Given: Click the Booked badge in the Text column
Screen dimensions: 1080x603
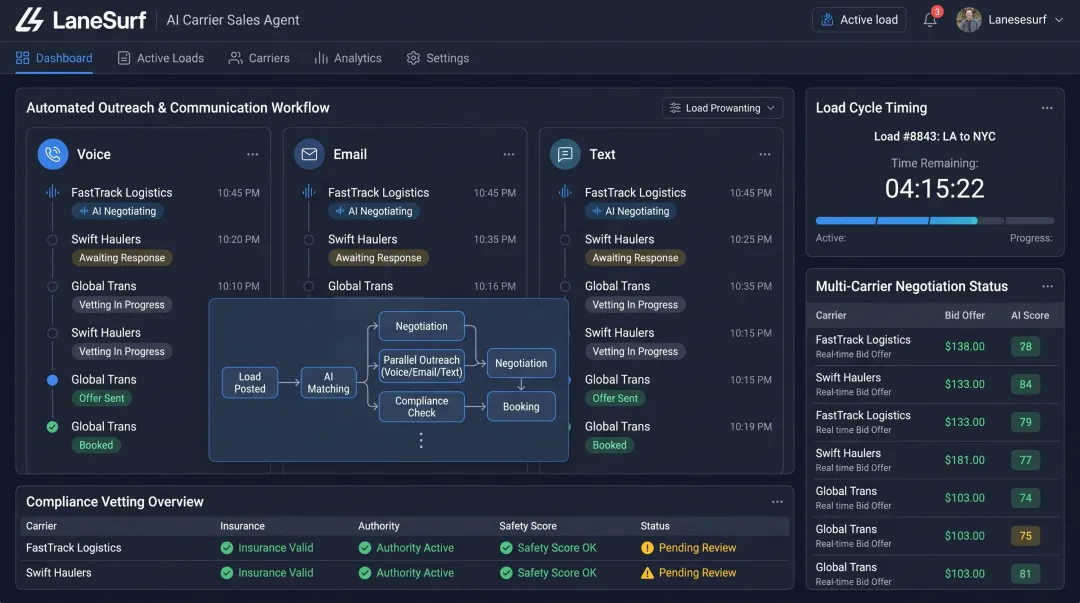Looking at the screenshot, I should [x=610, y=445].
